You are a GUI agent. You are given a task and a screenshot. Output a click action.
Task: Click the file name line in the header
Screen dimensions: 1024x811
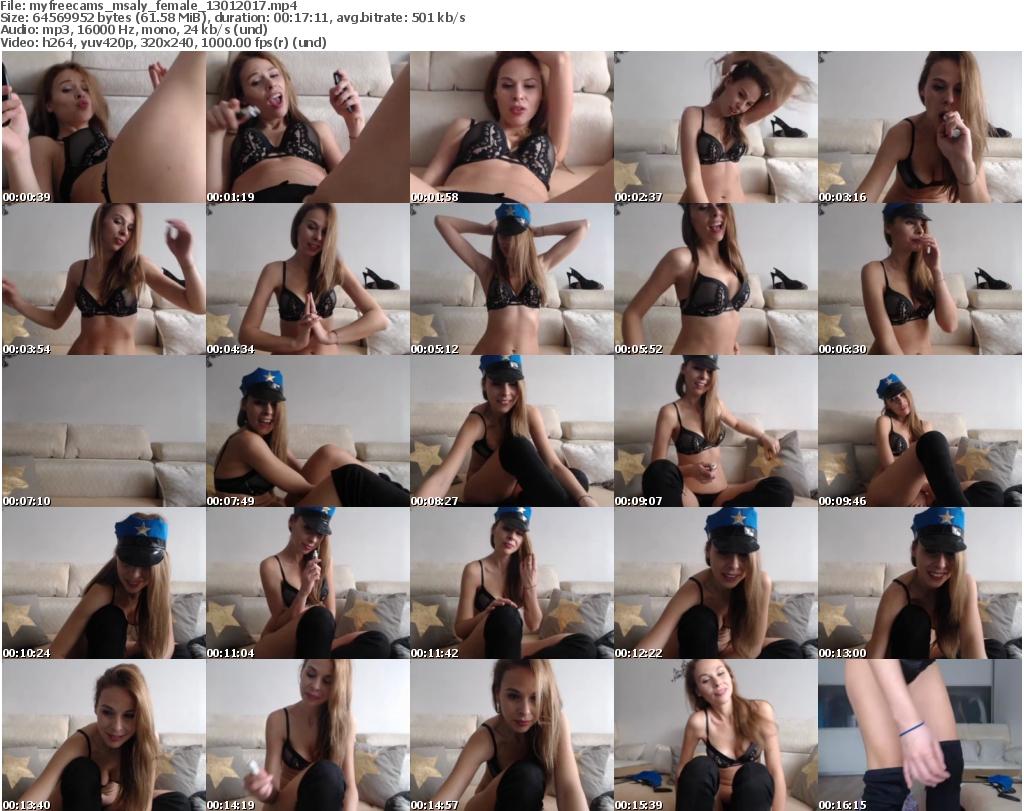(149, 6)
